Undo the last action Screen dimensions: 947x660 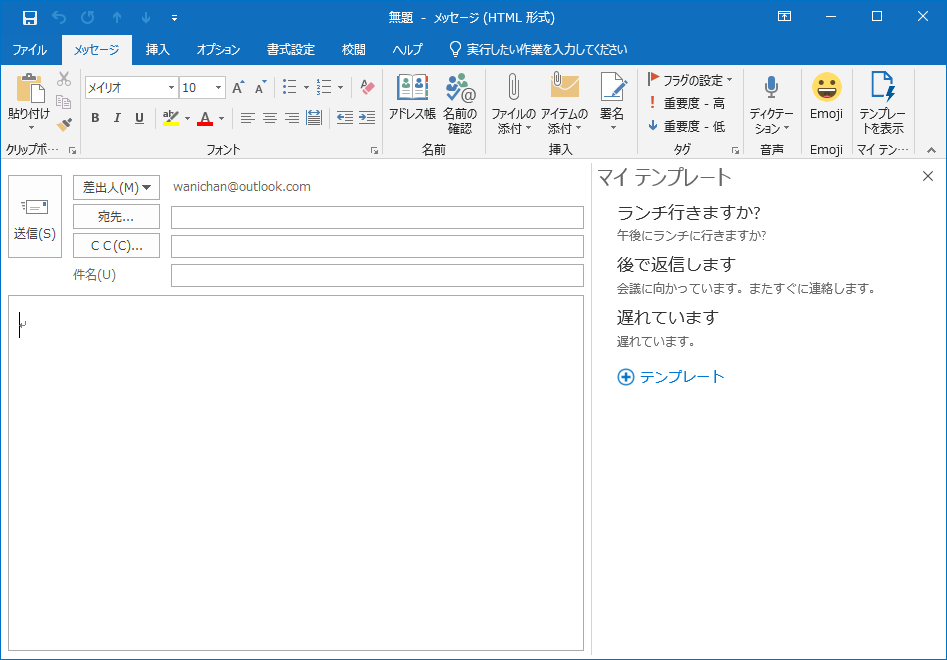click(x=59, y=18)
